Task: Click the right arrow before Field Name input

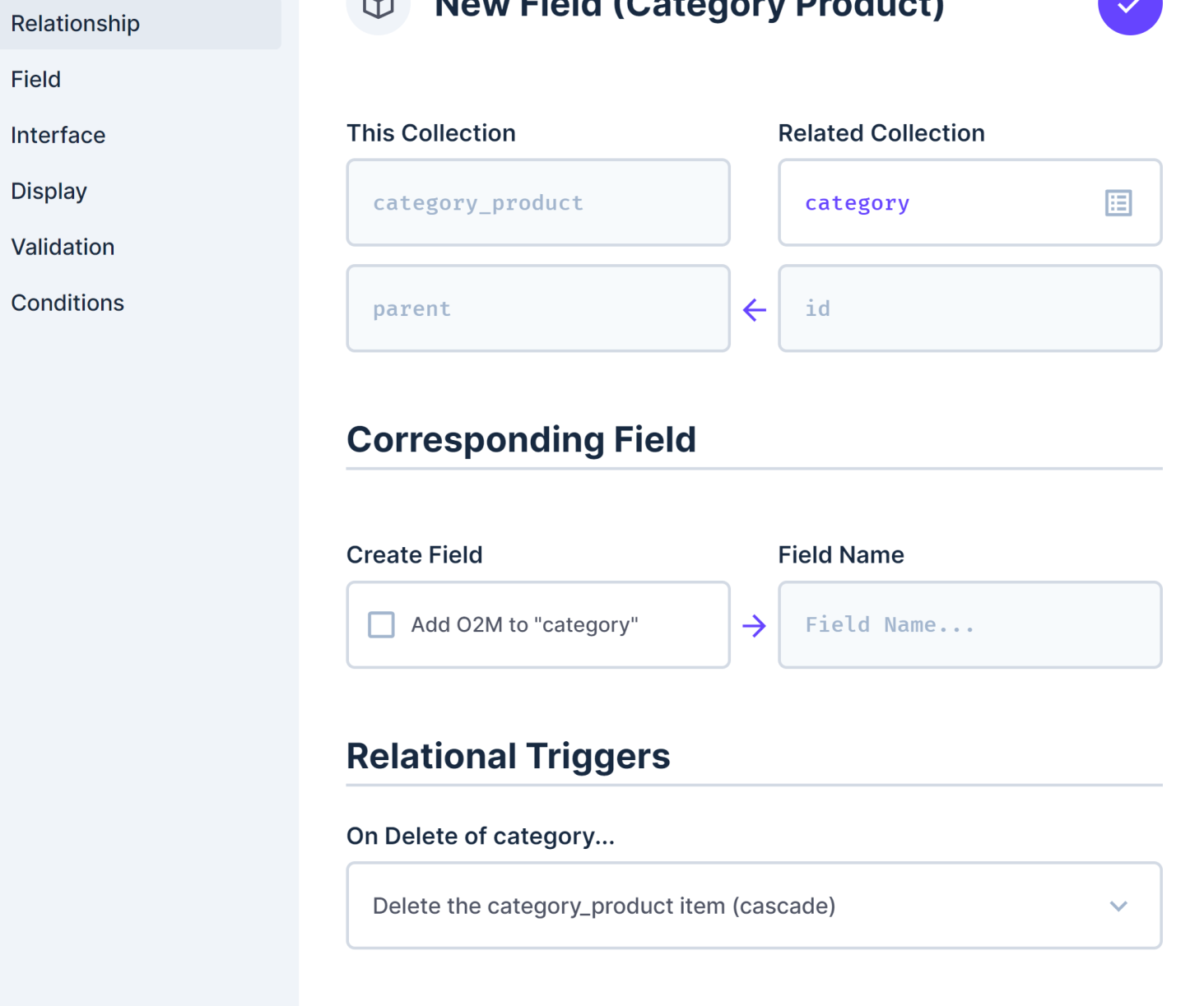Action: click(x=755, y=626)
